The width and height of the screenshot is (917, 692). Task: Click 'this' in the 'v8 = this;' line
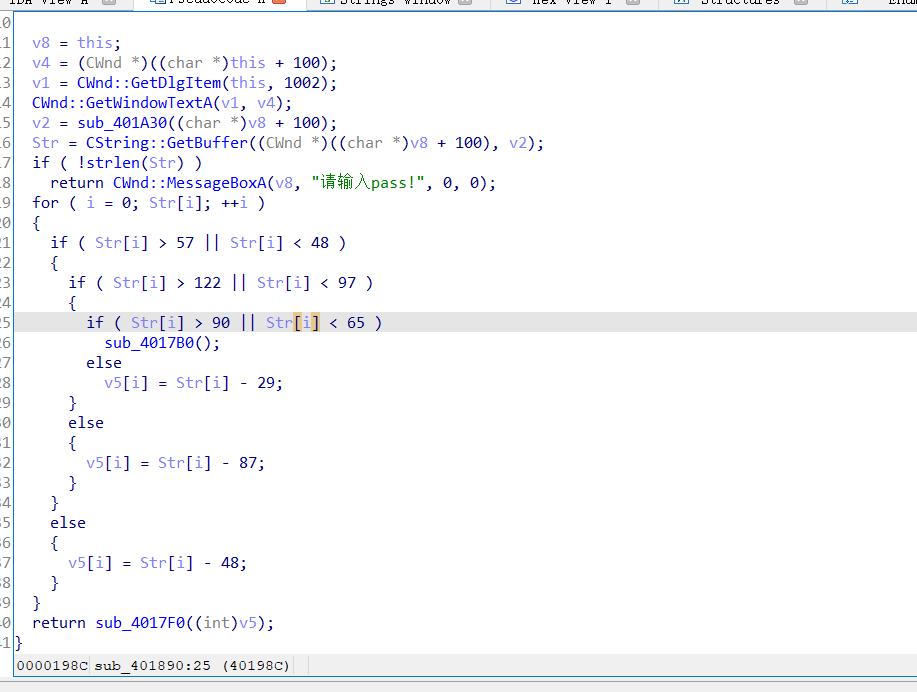coord(95,43)
